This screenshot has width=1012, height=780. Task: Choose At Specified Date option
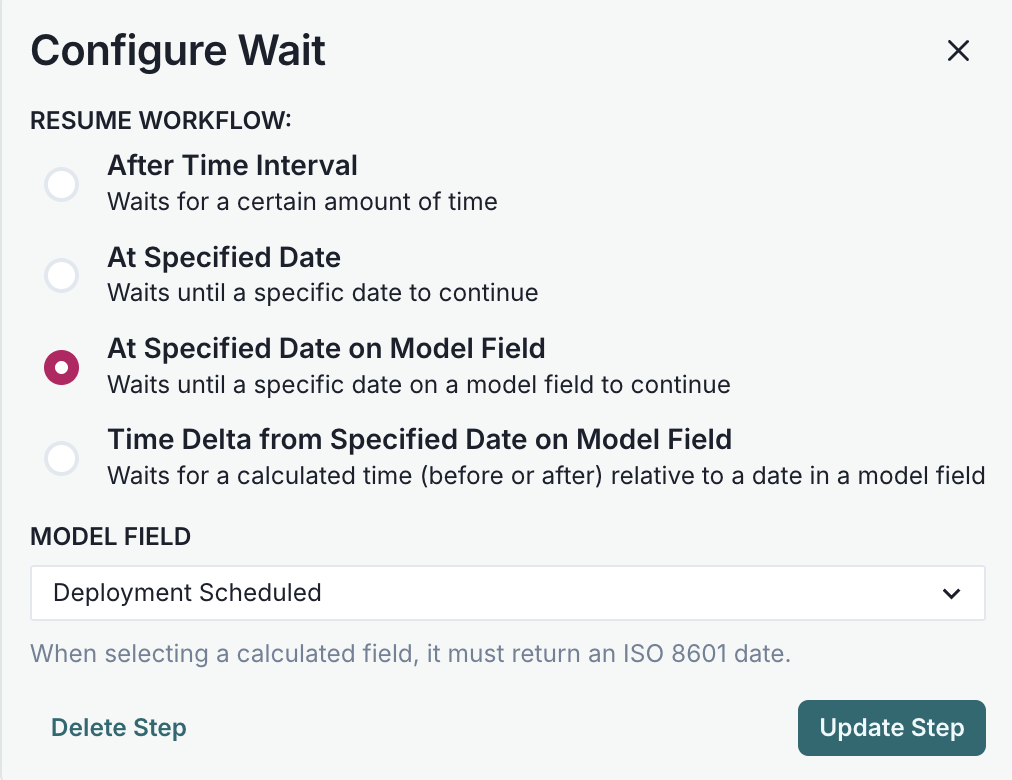tap(61, 275)
